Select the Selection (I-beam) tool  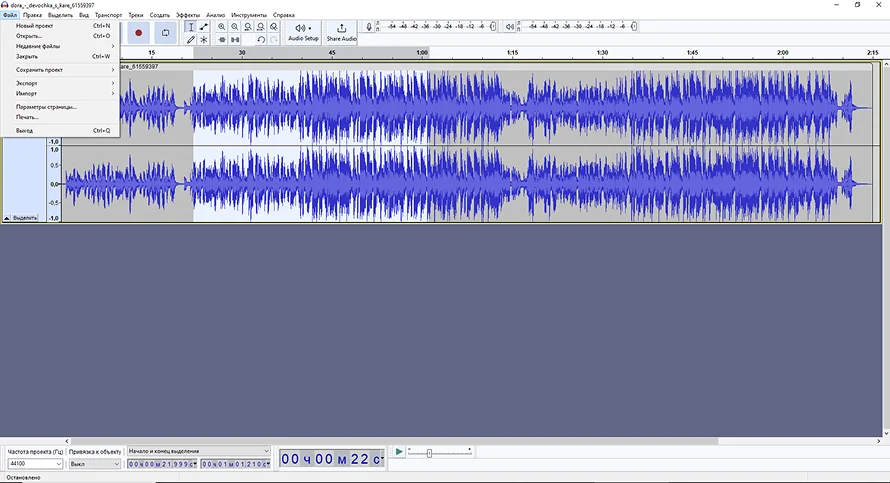coord(191,27)
